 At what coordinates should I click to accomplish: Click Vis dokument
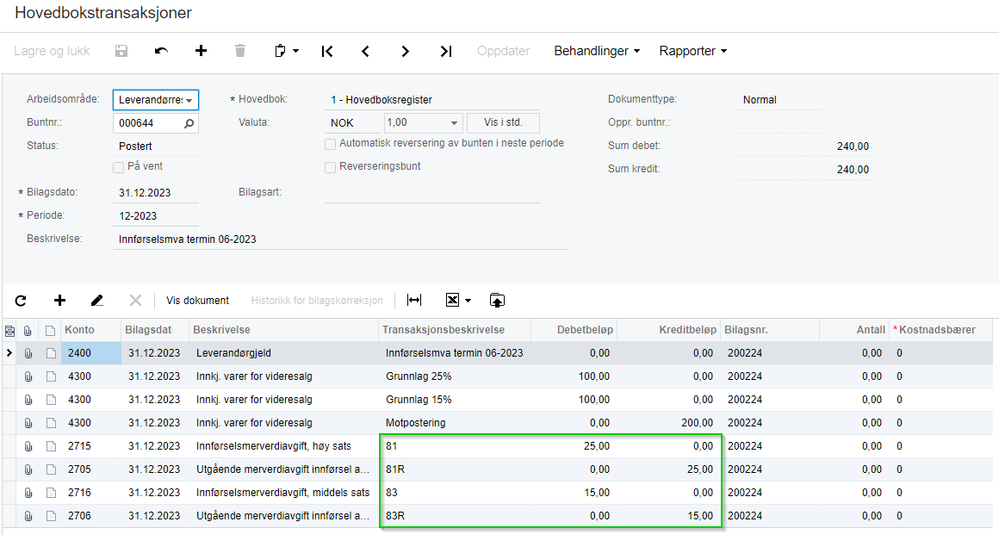coord(198,301)
